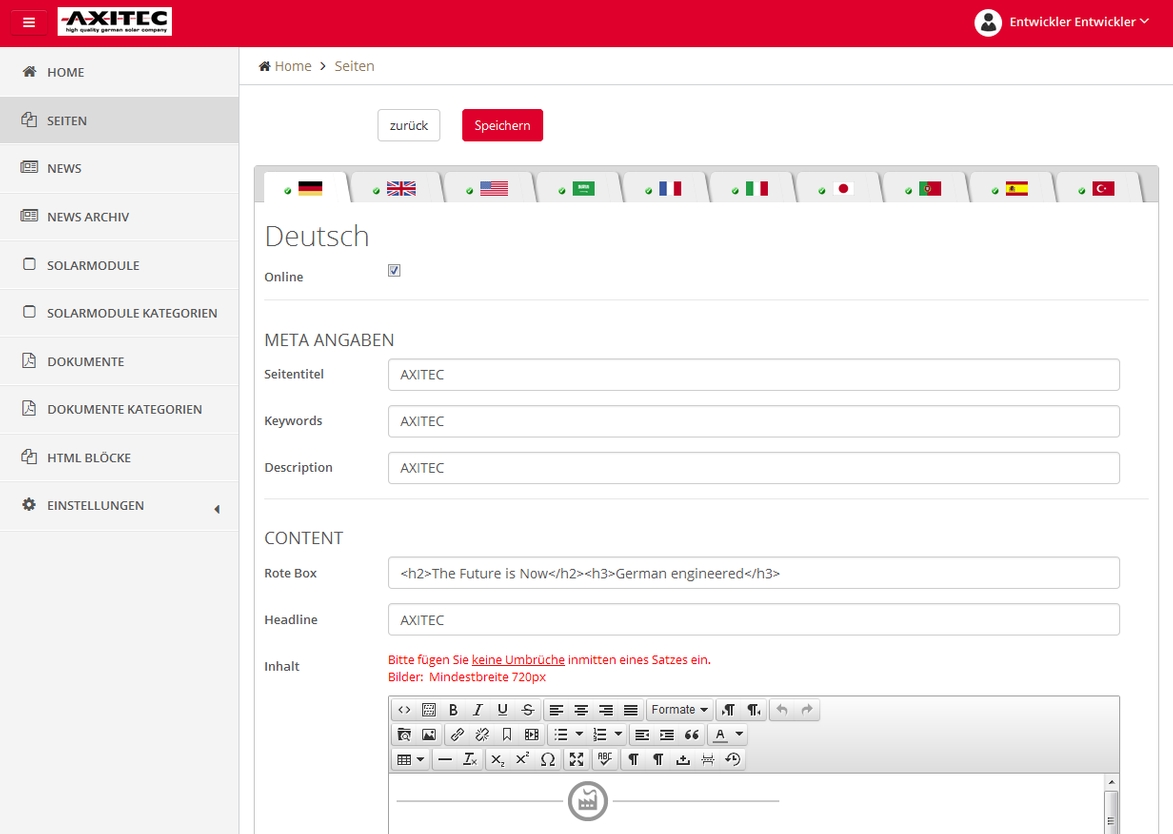This screenshot has height=834, width=1173.
Task: Apply italic formatting in the editor
Action: pos(478,710)
